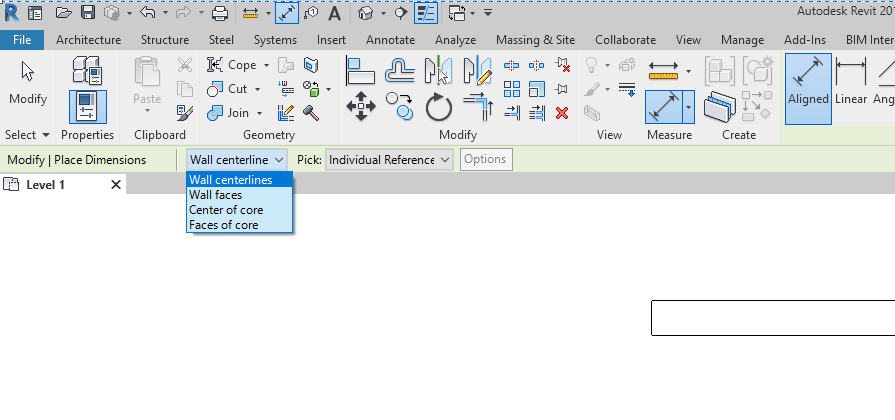Click Save icon in Quick Access Toolbar
This screenshot has height=420, width=895.
pos(88,13)
